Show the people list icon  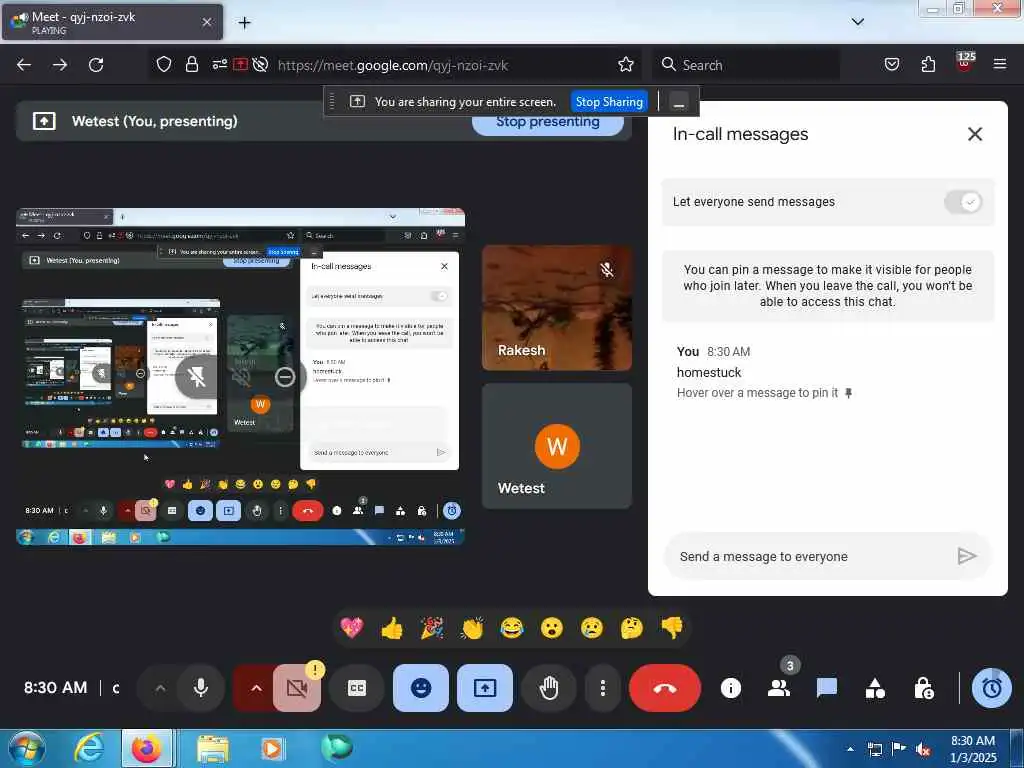point(778,688)
